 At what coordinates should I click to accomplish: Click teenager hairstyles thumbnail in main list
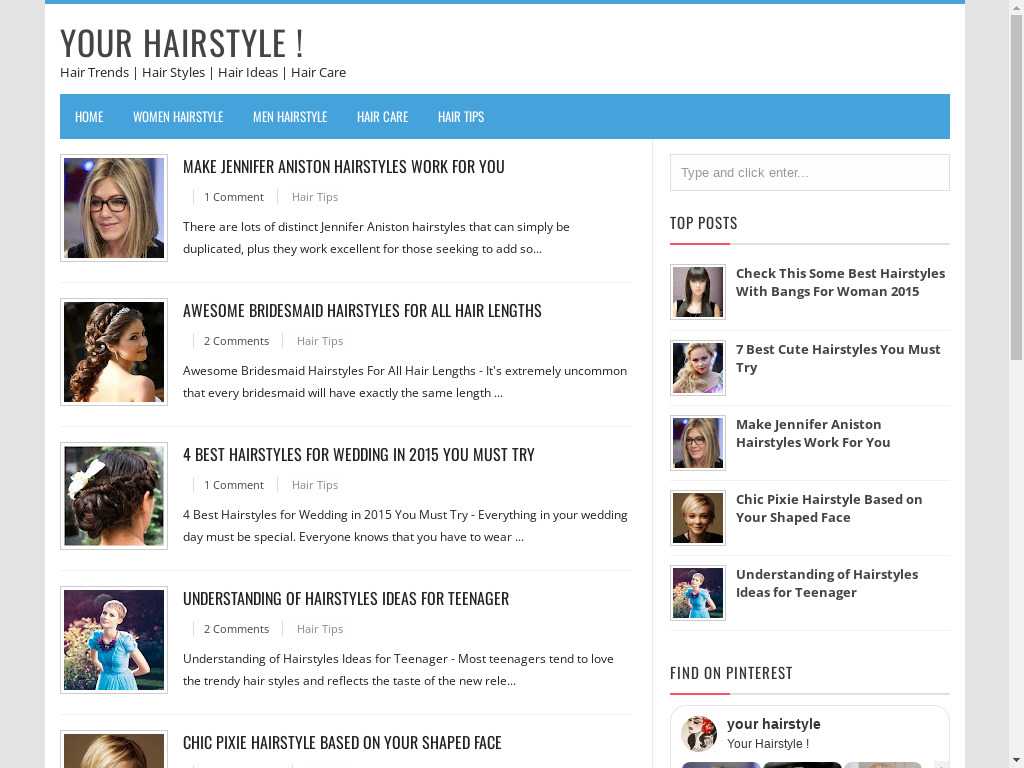pyautogui.click(x=114, y=640)
